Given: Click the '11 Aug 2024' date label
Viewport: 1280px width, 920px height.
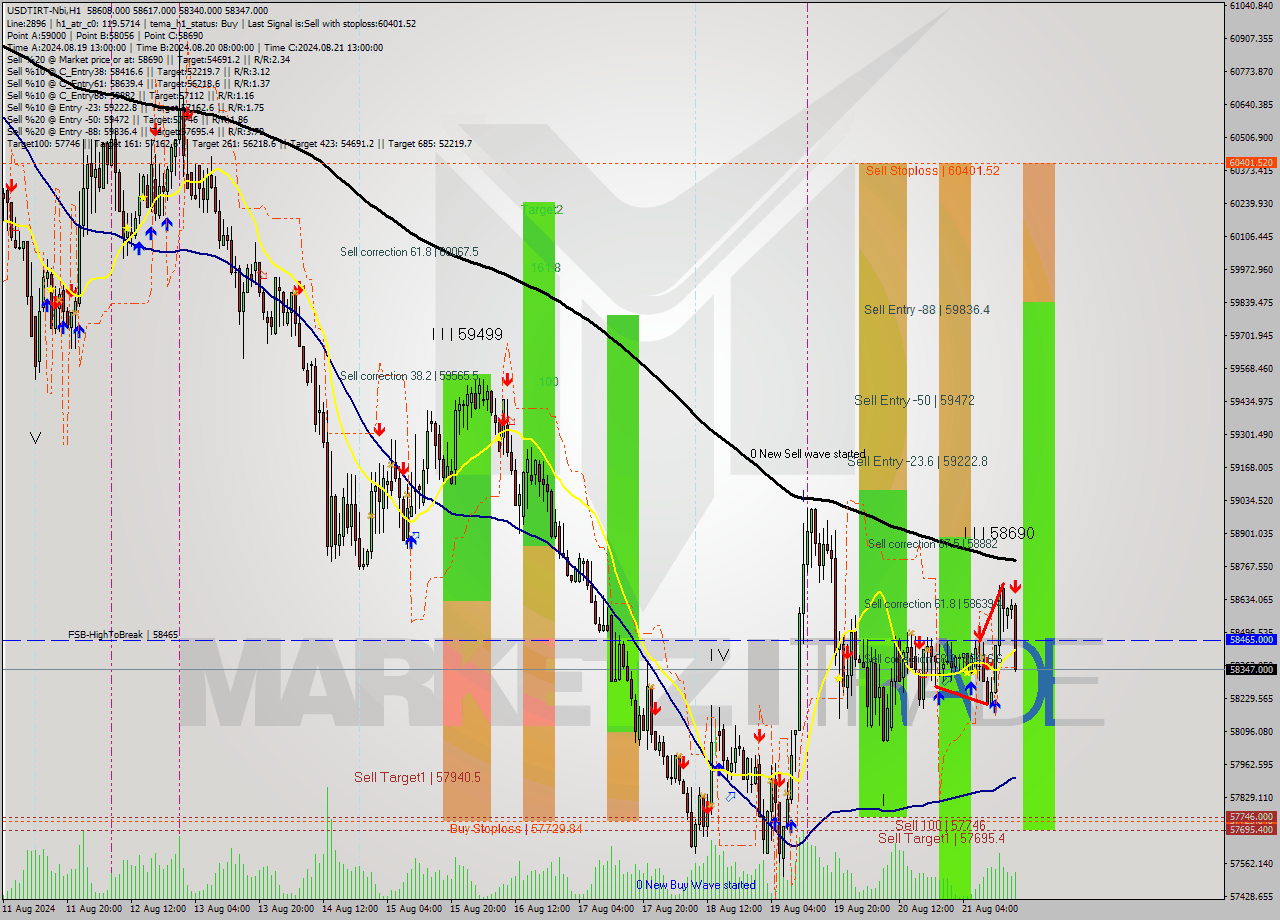Looking at the screenshot, I should point(31,909).
